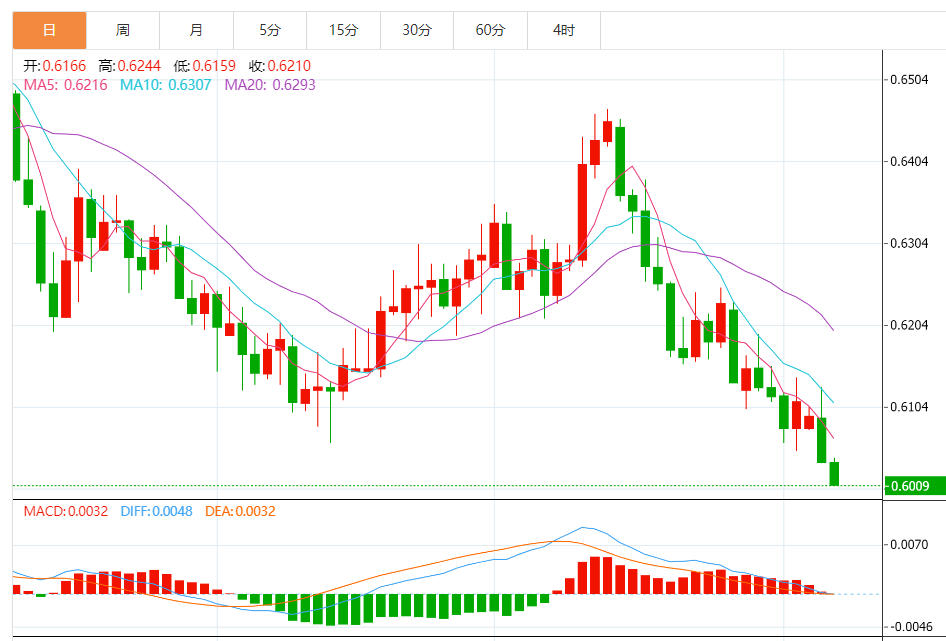Viewport: 946px width, 641px height.
Task: Click the open price 开:0.6166
Action: (55, 66)
